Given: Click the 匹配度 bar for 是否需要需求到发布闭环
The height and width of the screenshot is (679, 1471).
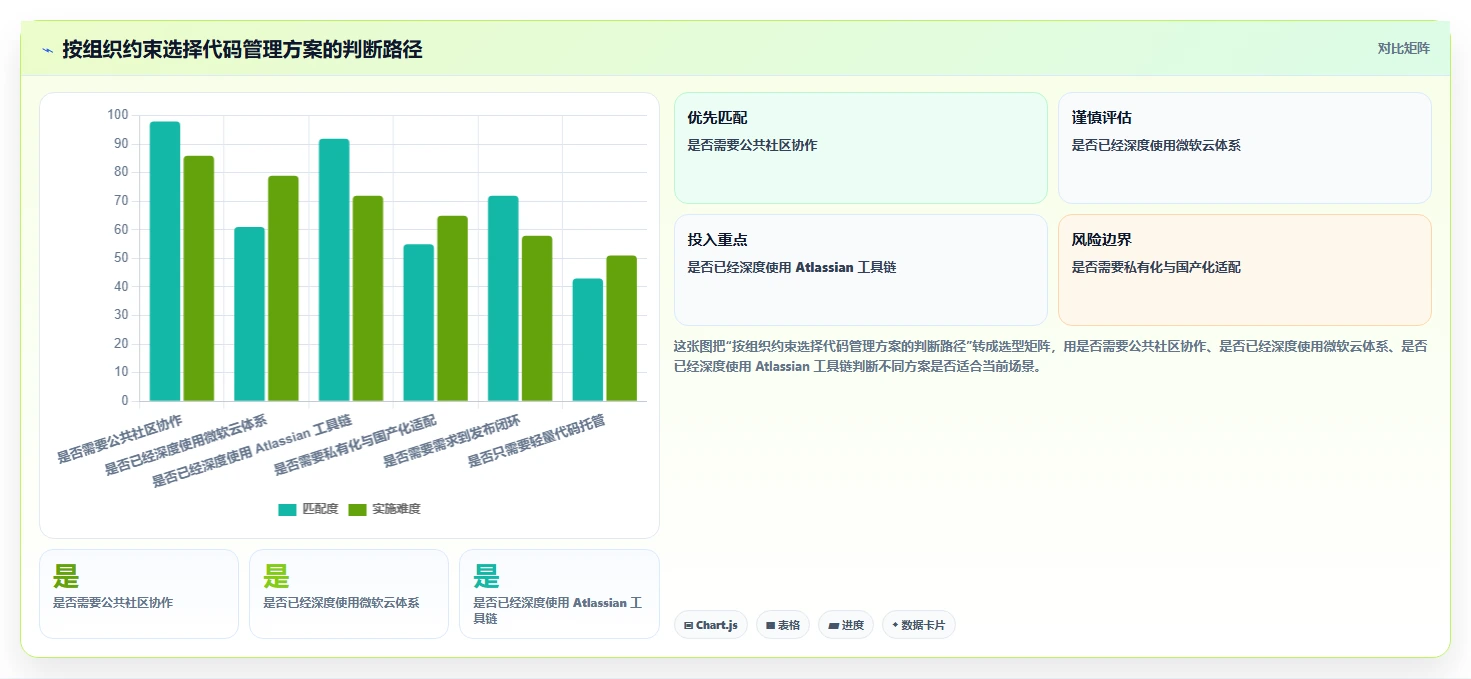Looking at the screenshot, I should (x=503, y=299).
